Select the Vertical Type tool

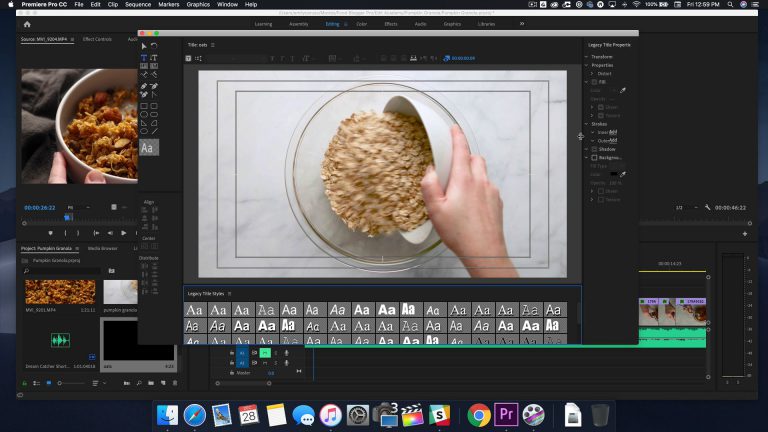[154, 57]
